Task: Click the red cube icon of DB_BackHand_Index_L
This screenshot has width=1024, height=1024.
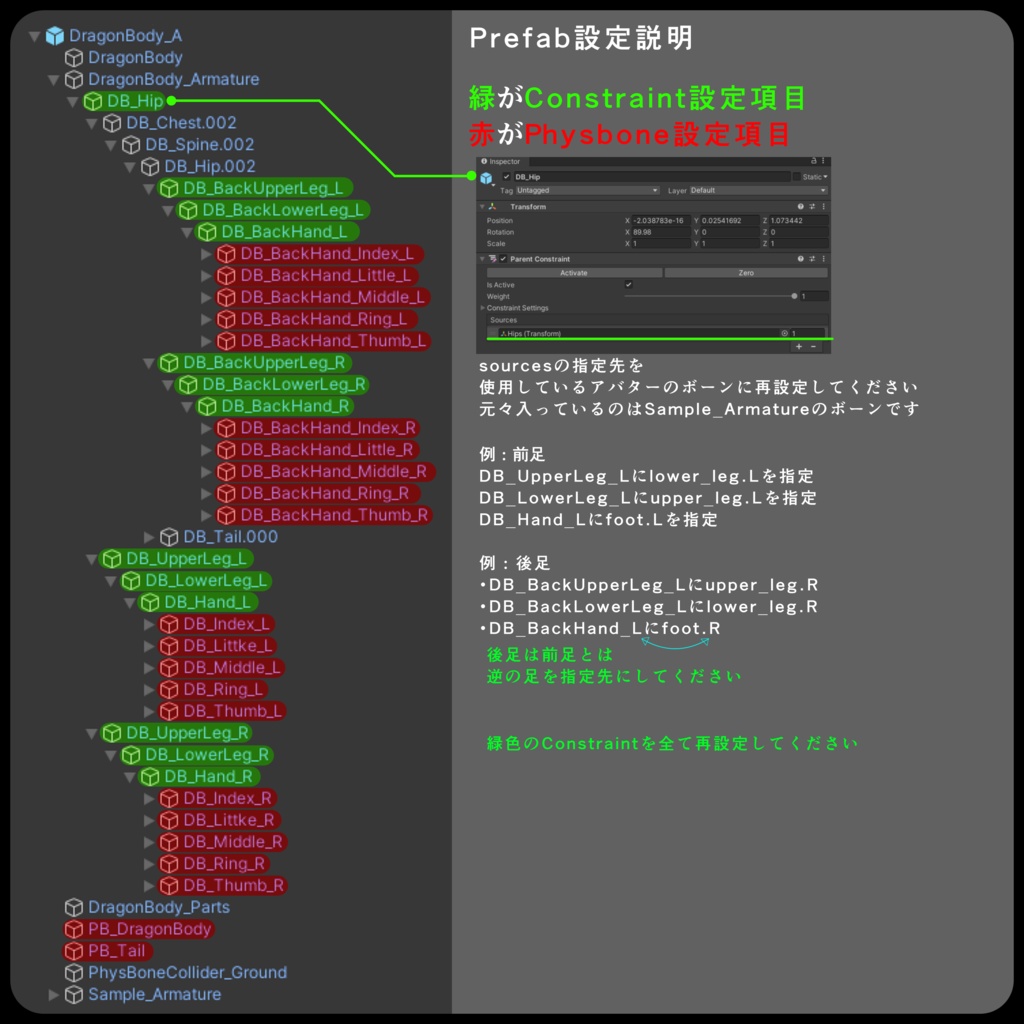Action: tap(226, 253)
